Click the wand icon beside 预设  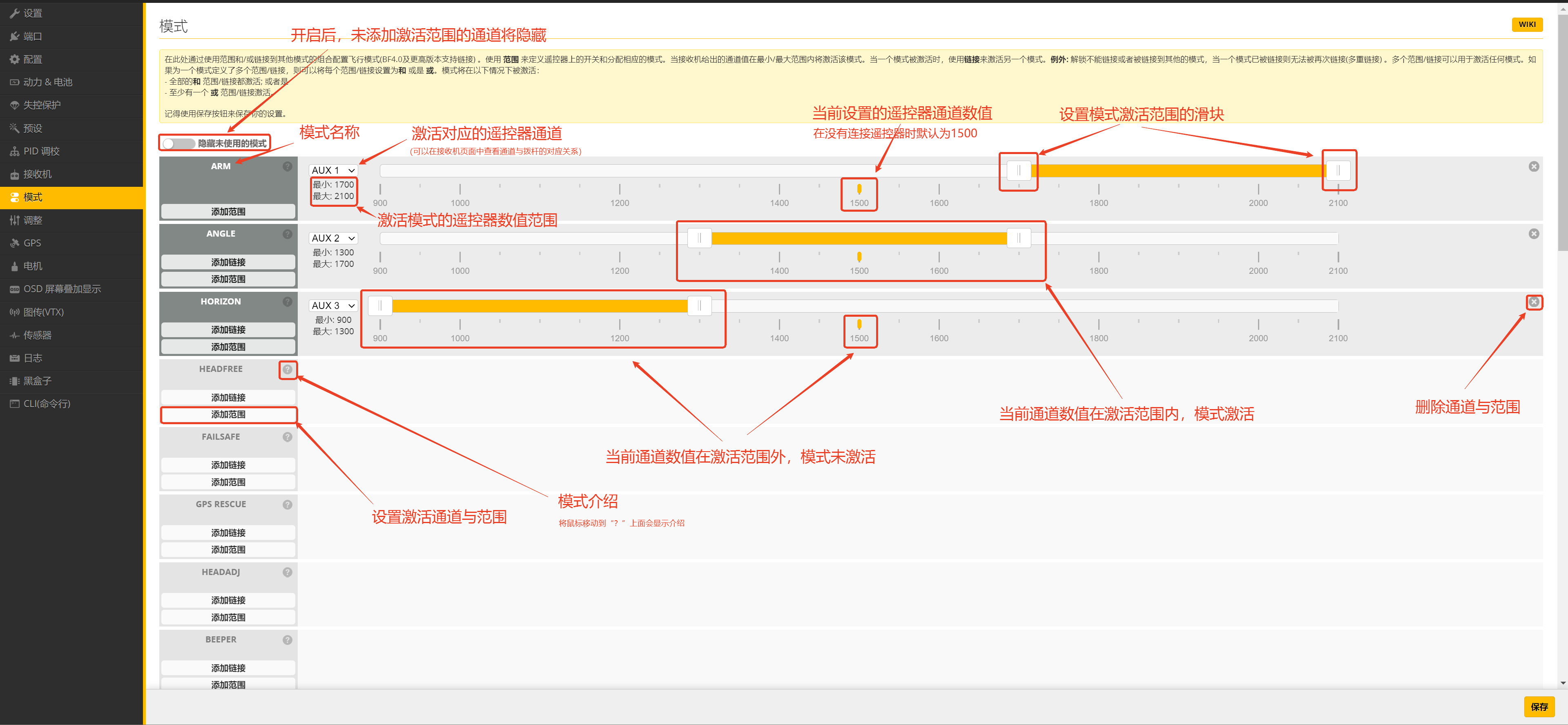coord(15,128)
